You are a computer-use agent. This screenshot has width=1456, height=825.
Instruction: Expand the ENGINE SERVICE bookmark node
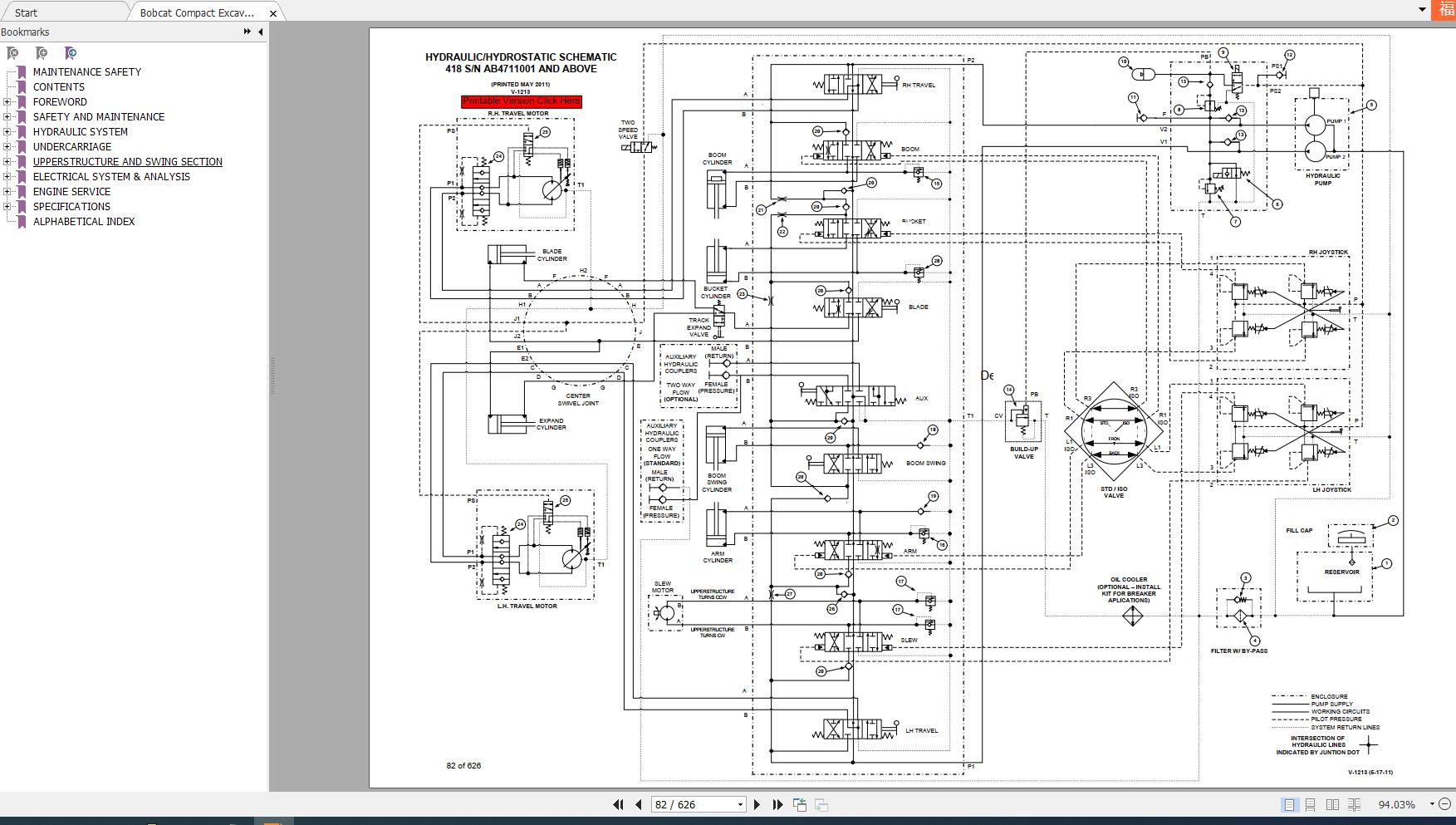7,192
